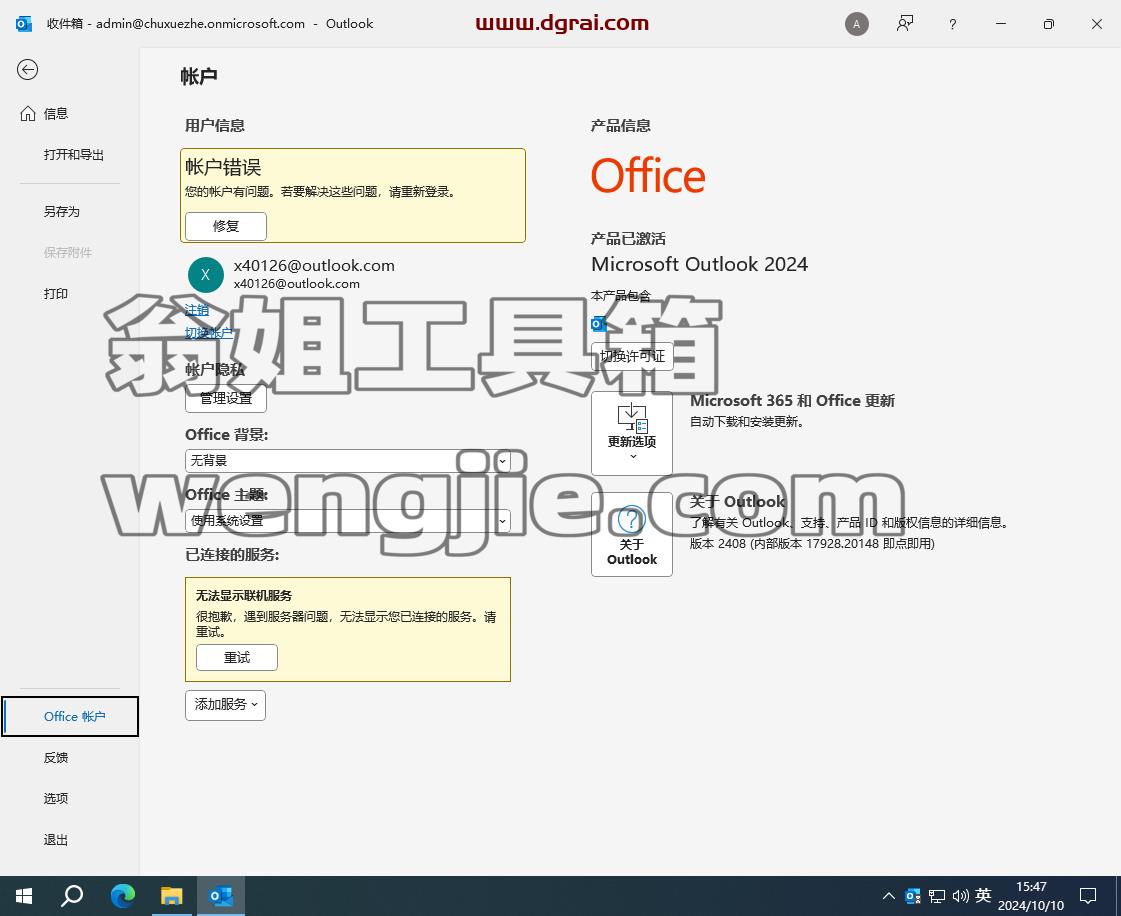Open the 打开和导出 page

point(74,154)
